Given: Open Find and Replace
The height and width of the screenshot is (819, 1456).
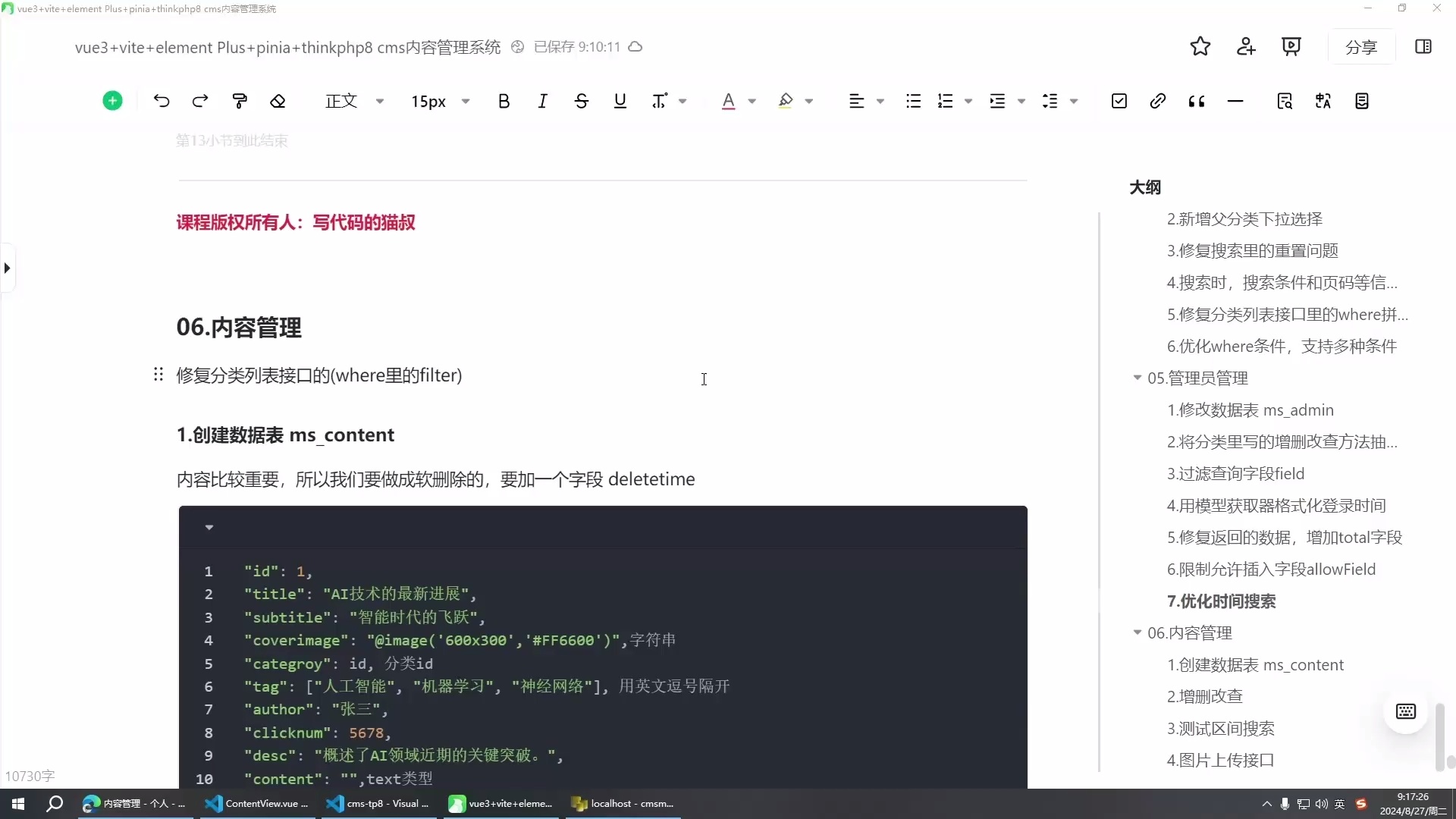Looking at the screenshot, I should (1285, 101).
